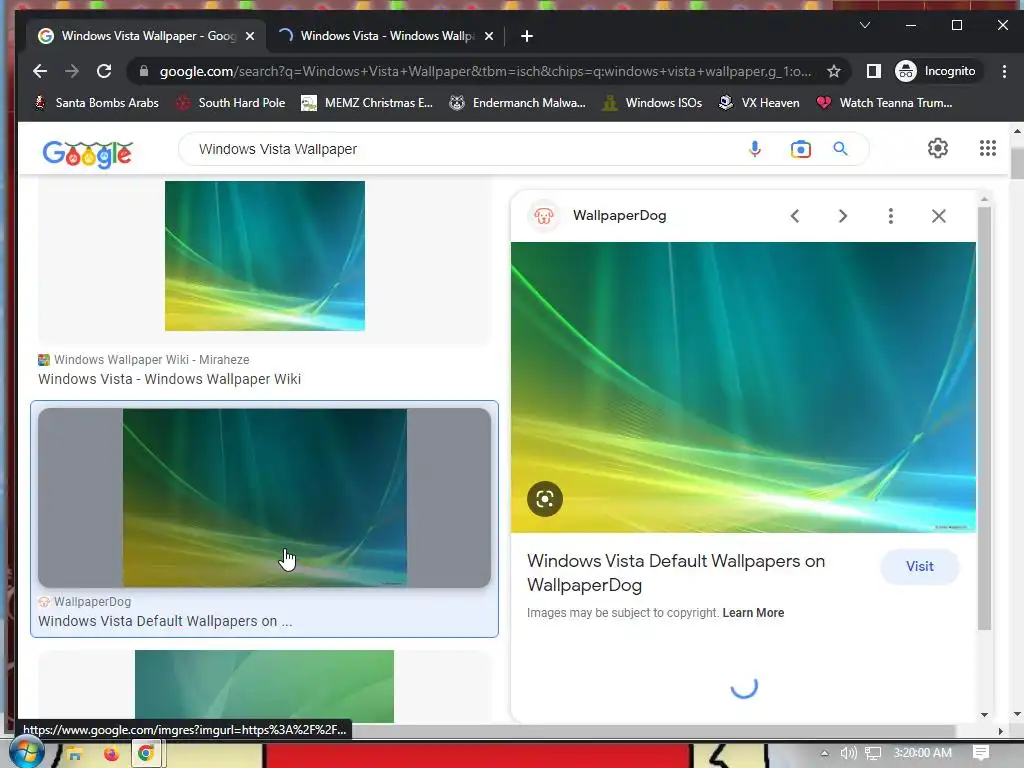Click WallpaperDog source name in preview panel
The width and height of the screenshot is (1024, 768).
(x=619, y=216)
